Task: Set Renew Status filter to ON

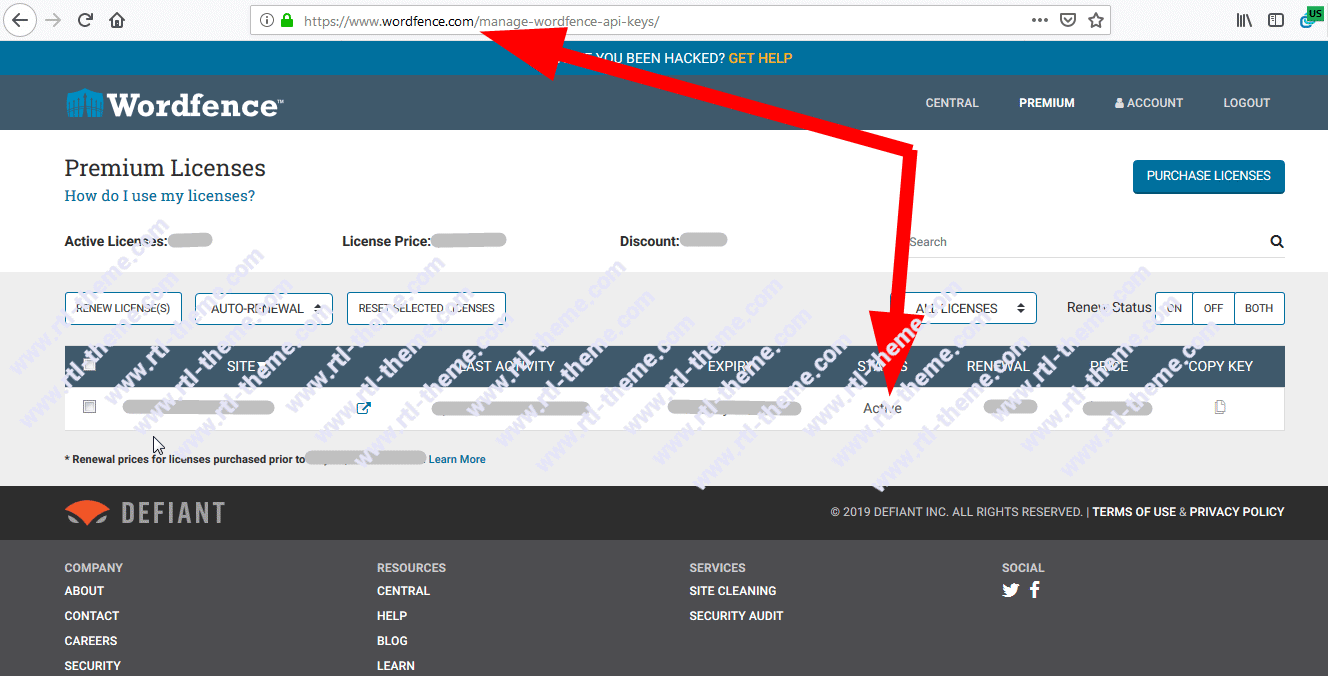Action: point(1175,308)
